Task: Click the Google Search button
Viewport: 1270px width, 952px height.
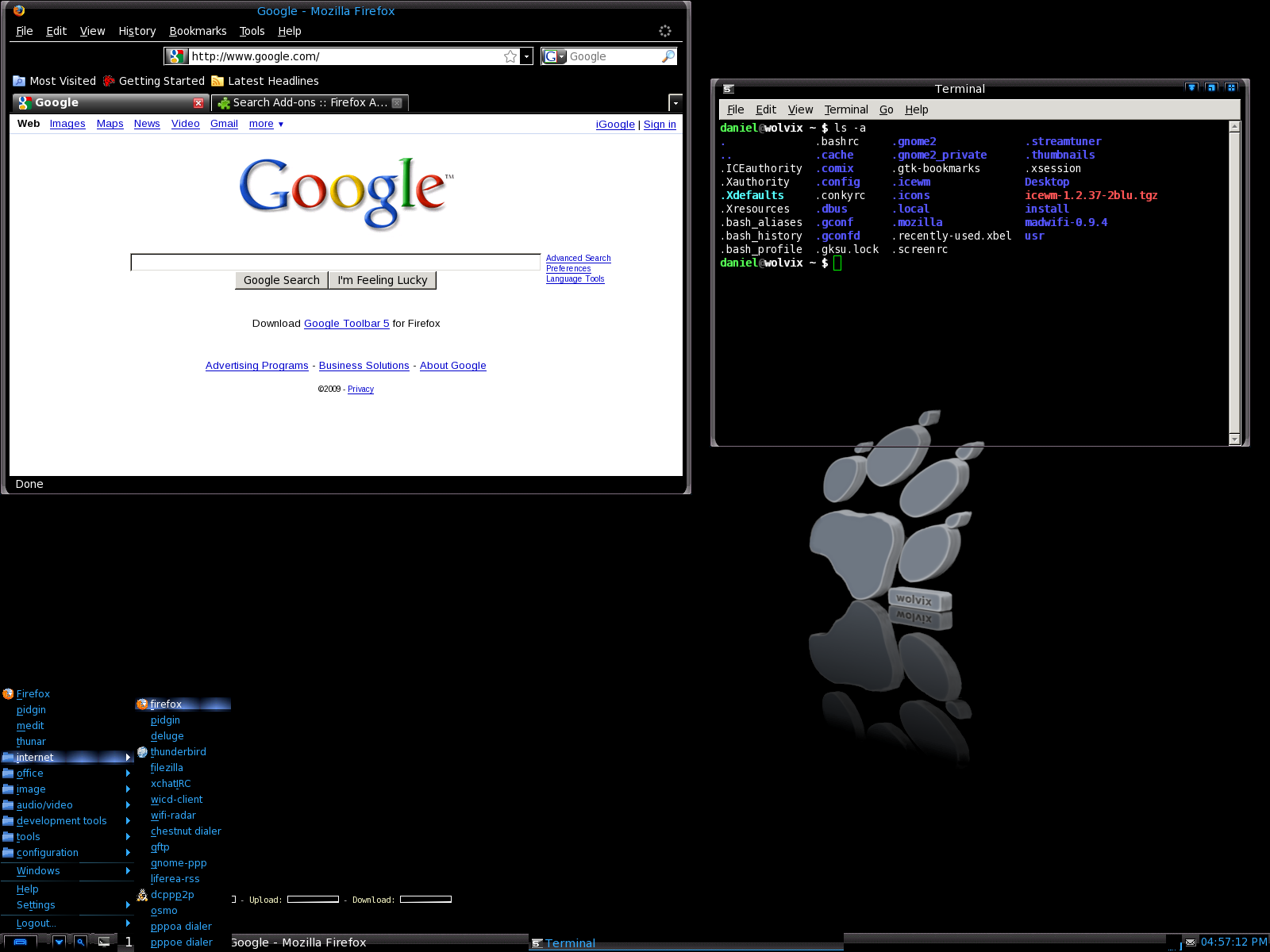Action: pyautogui.click(x=281, y=280)
